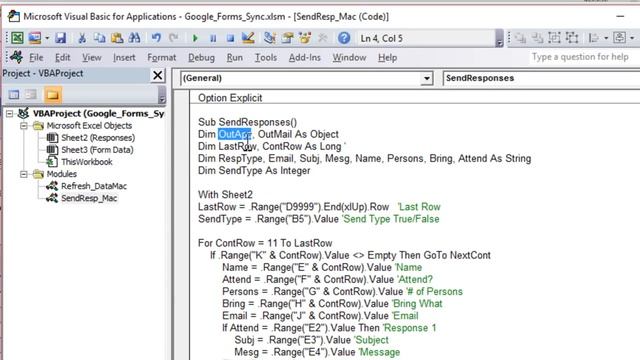Viewport: 640px width, 360px height.
Task: Open Project Explorer toolbar icon
Action: [x=269, y=38]
